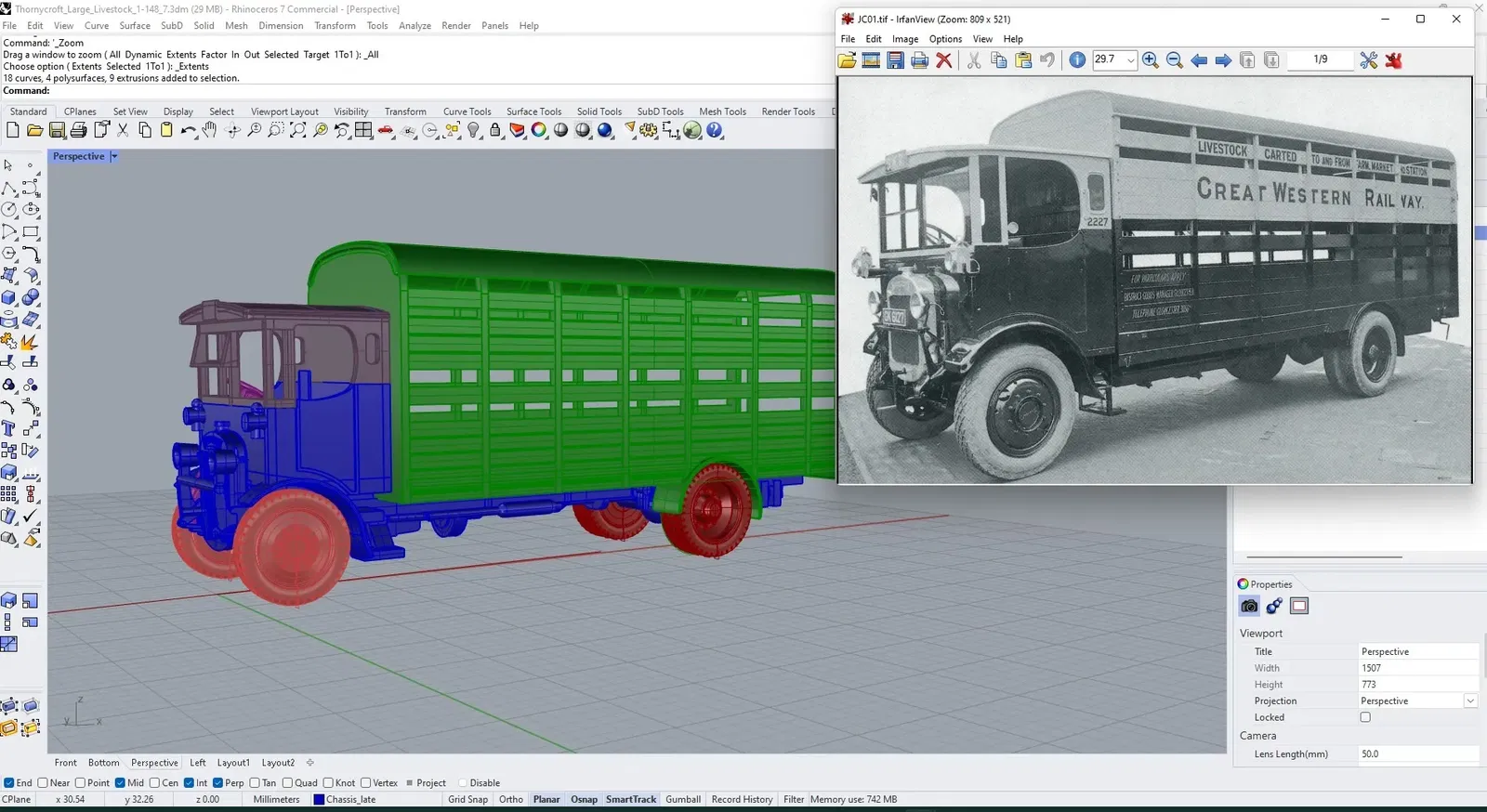Click IrfanView red delete X icon
The height and width of the screenshot is (812, 1487).
(943, 60)
